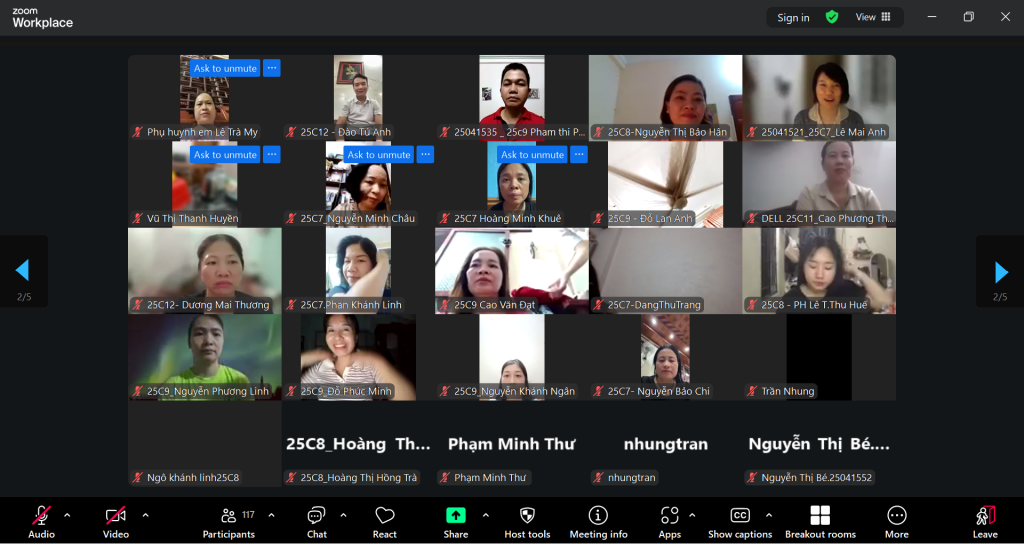Toggle Show captions

click(740, 520)
